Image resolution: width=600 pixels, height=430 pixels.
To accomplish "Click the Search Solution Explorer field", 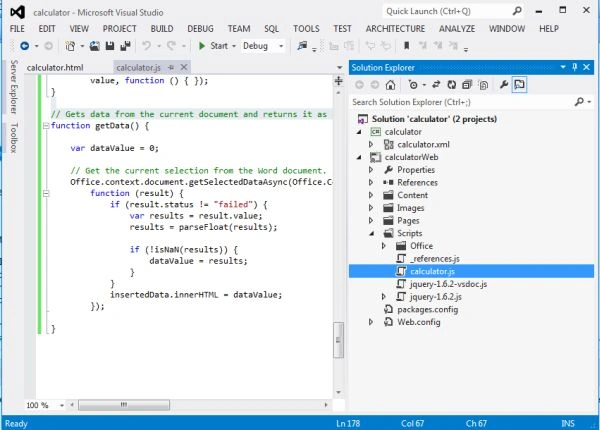I will [x=461, y=102].
